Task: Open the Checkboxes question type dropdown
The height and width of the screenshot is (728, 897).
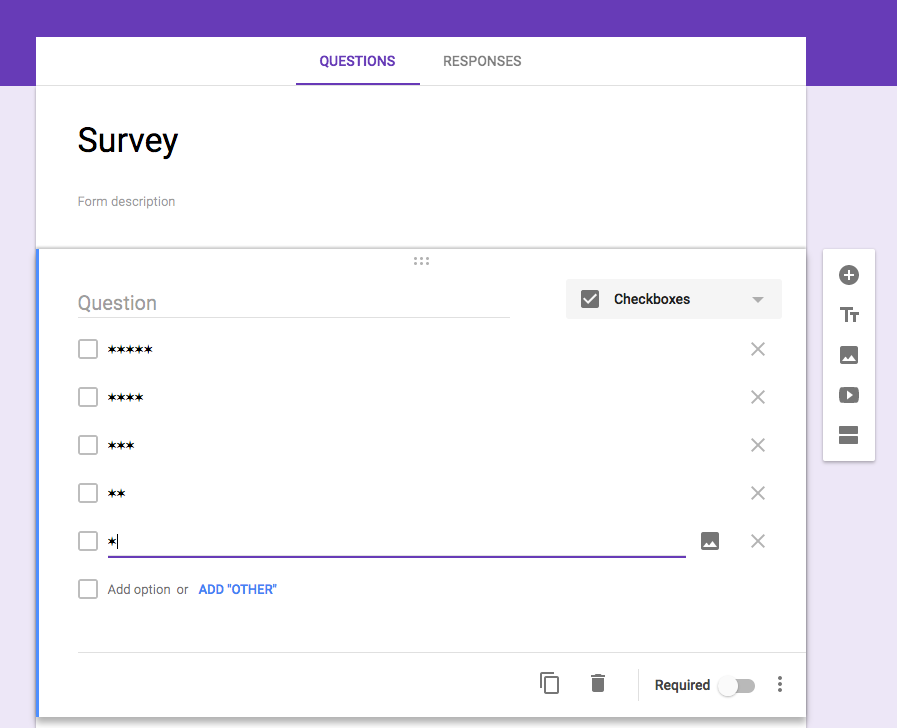Action: pyautogui.click(x=673, y=298)
